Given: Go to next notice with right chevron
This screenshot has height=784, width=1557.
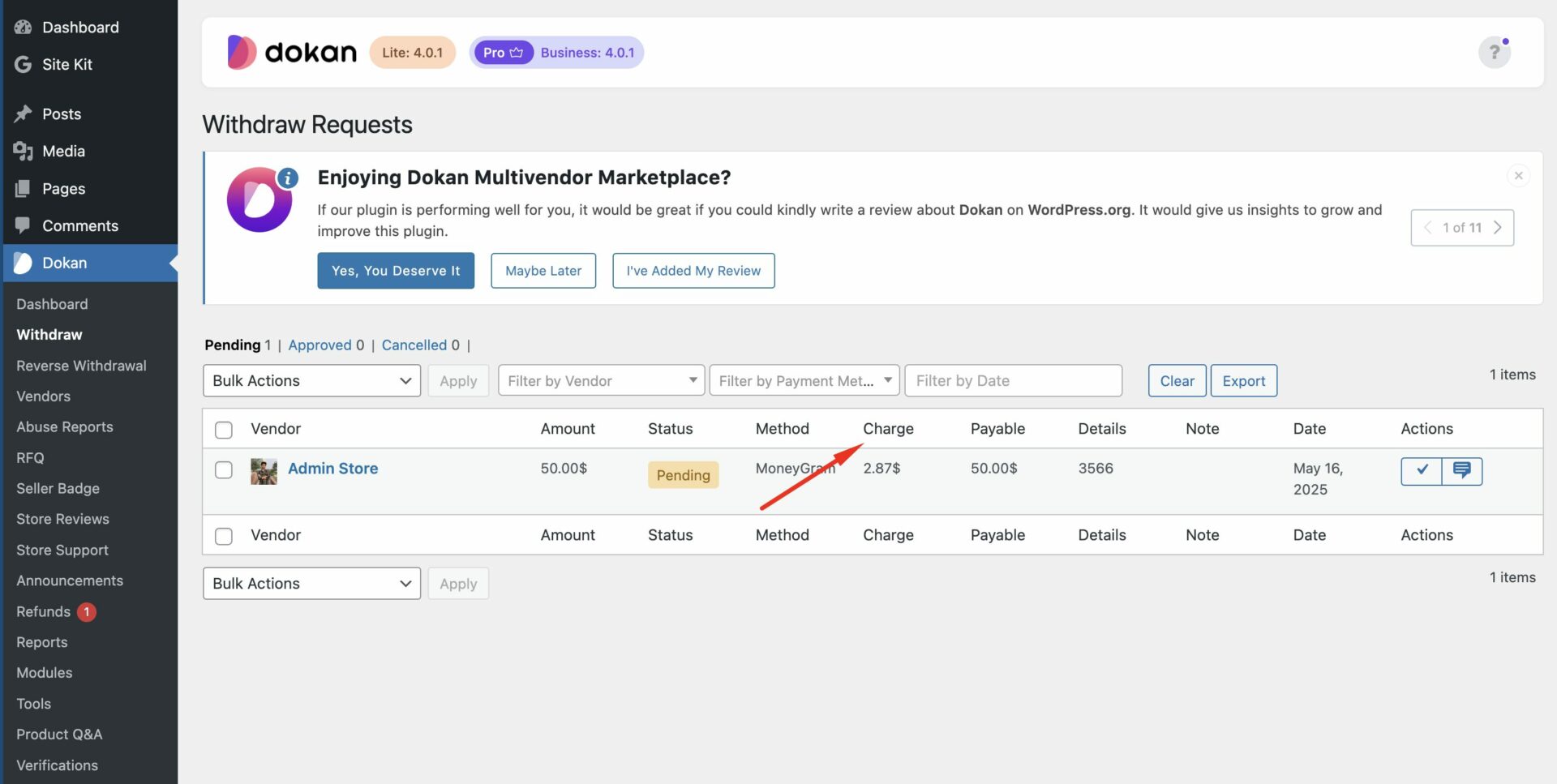Looking at the screenshot, I should coord(1498,228).
